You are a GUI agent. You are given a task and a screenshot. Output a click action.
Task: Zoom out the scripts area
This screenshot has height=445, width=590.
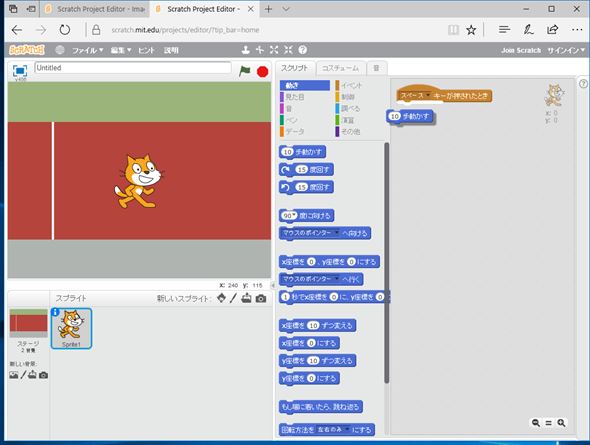(536, 423)
